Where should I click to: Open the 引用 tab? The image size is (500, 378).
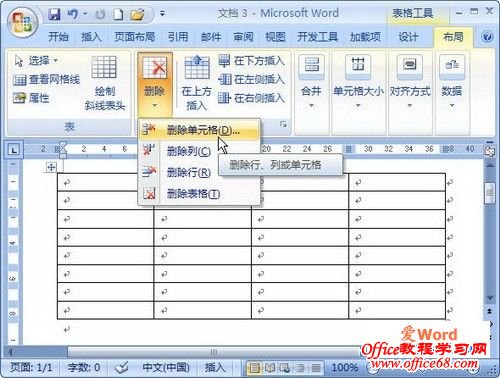(x=178, y=37)
